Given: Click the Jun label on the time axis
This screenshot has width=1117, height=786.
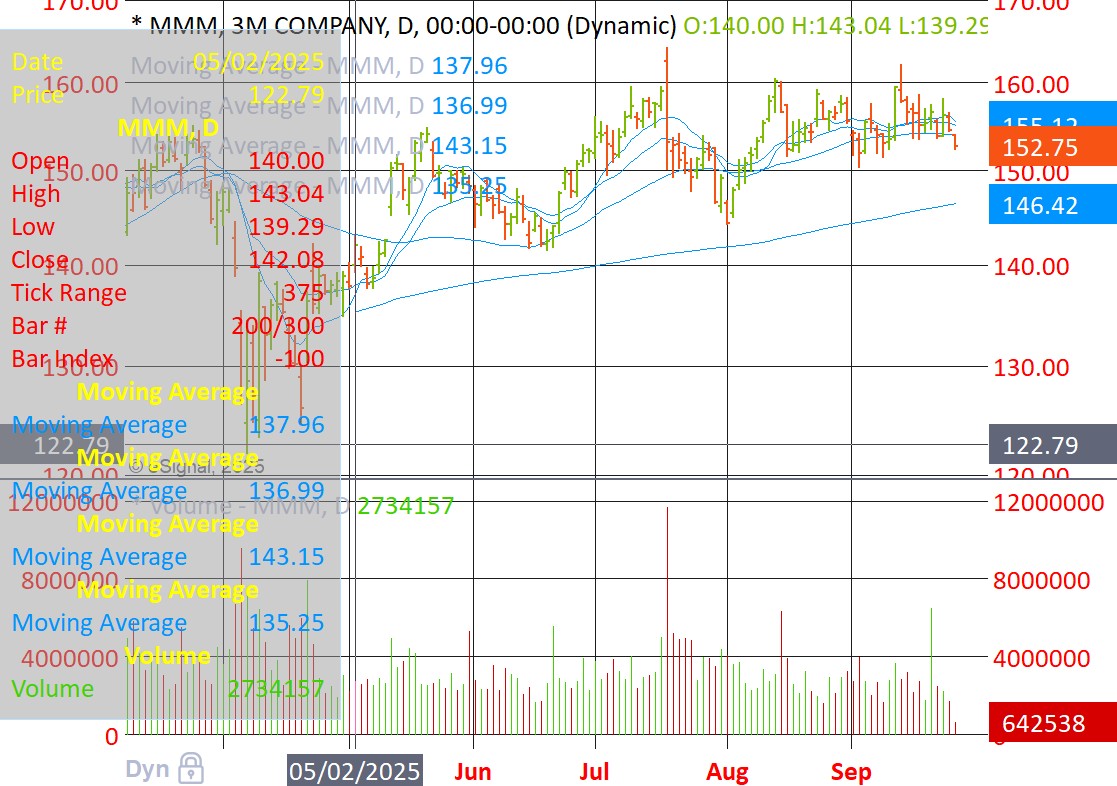Looking at the screenshot, I should pos(472,772).
